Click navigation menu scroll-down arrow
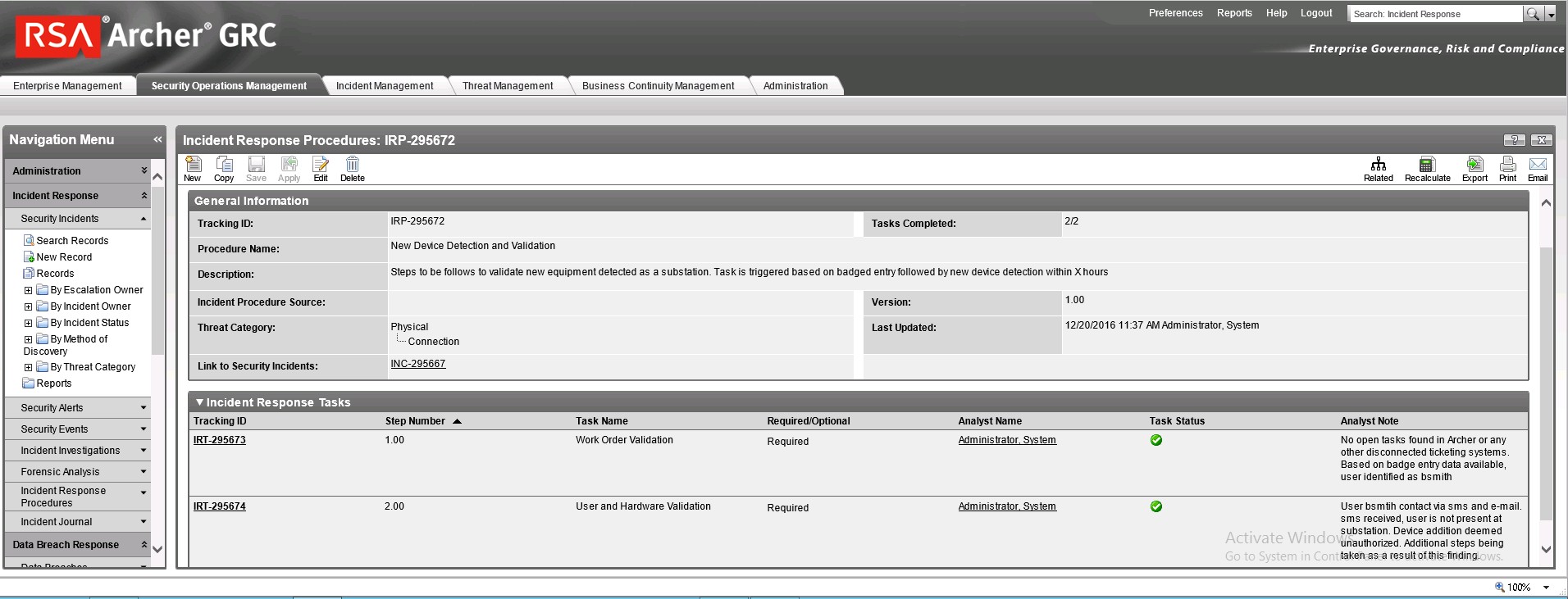This screenshot has width=1568, height=599. pos(157,550)
